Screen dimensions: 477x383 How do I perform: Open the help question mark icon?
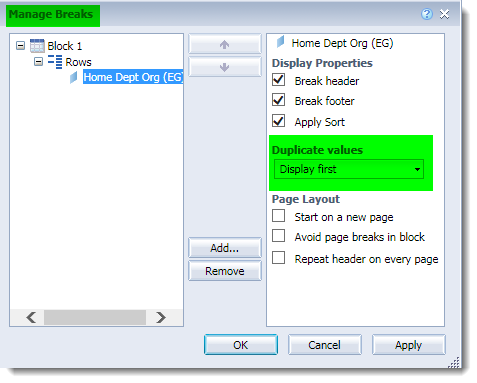point(427,14)
